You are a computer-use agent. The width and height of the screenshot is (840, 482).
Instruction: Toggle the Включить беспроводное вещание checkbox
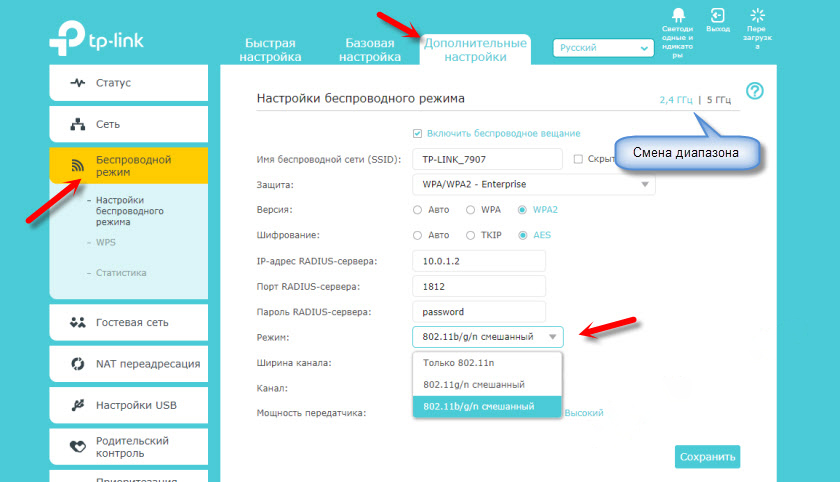tap(418, 133)
